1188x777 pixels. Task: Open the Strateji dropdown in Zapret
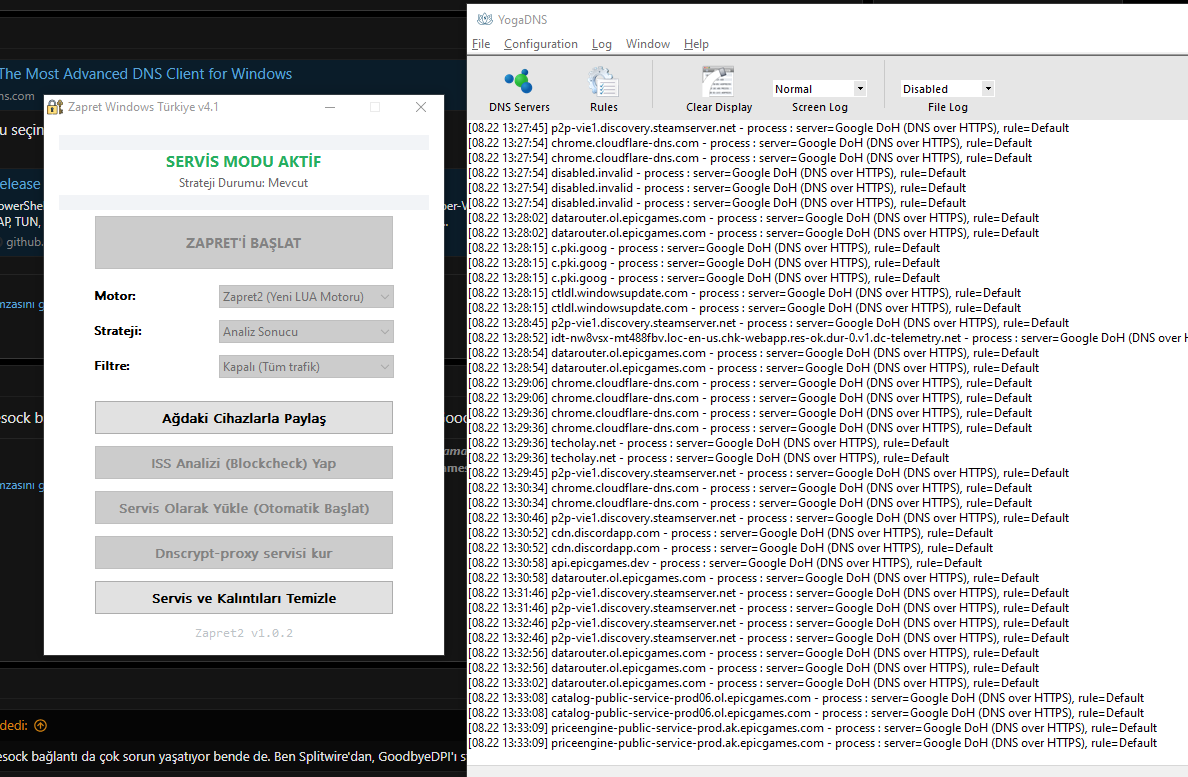[x=306, y=332]
